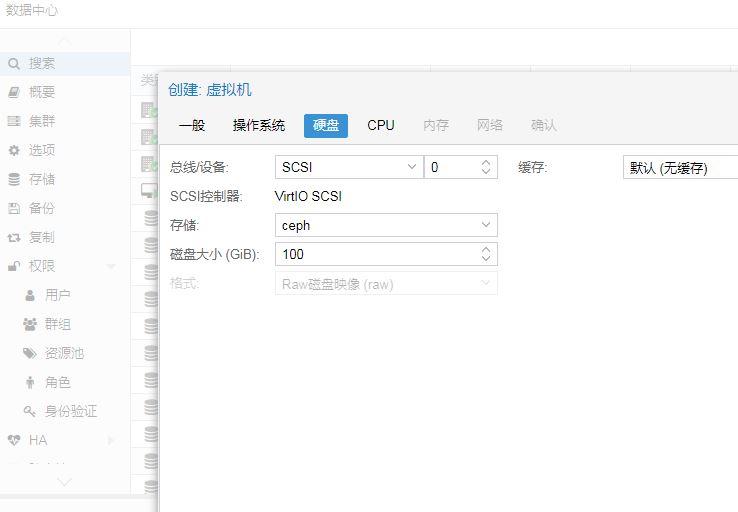This screenshot has height=512, width=738.
Task: Click the 存储 storage database icon
Action: click(x=14, y=179)
